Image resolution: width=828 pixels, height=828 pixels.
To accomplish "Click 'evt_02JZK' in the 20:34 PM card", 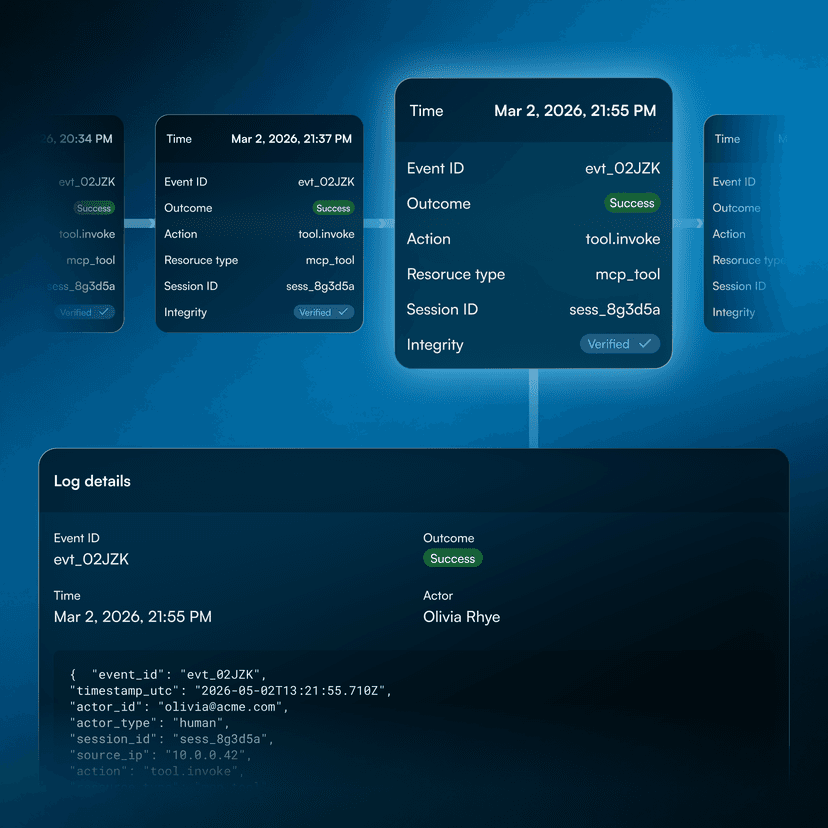I will [x=87, y=182].
